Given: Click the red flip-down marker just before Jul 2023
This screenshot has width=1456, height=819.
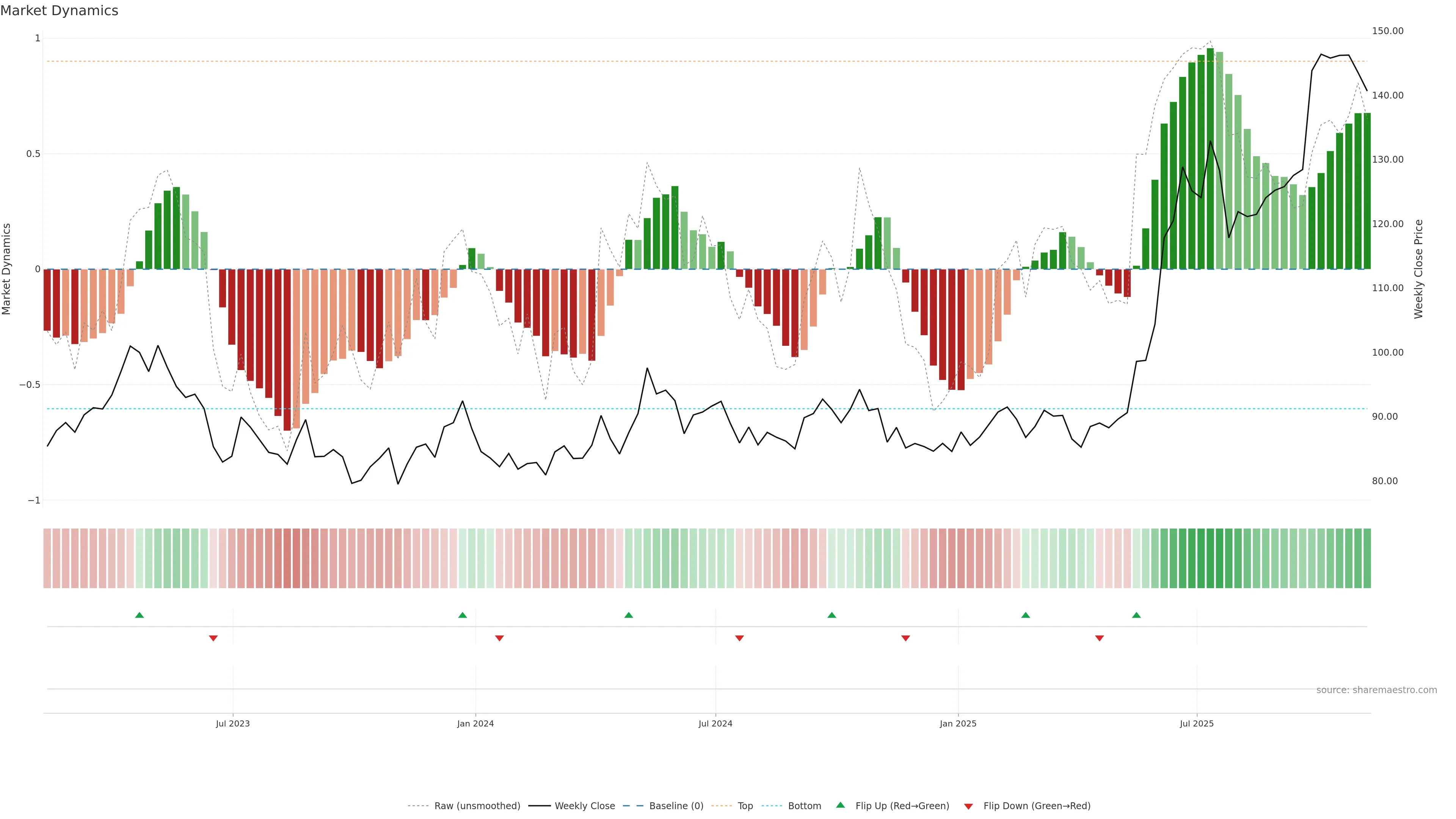Looking at the screenshot, I should pos(213,638).
